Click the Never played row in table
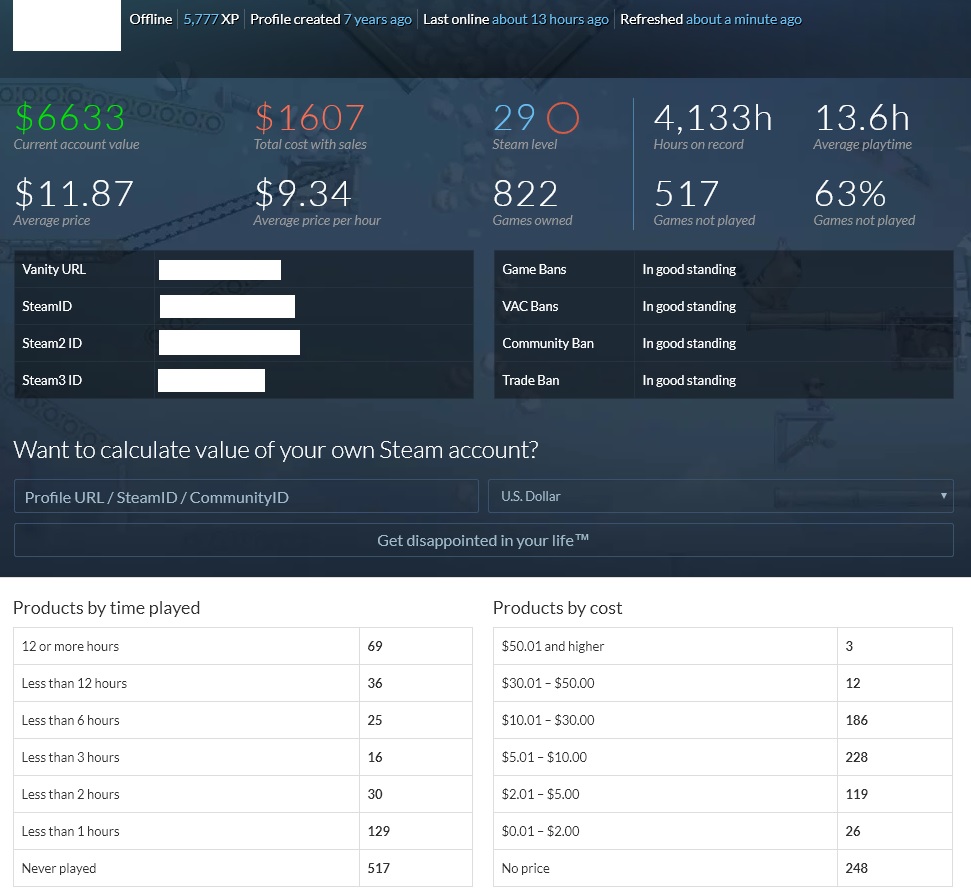Screen dimensions: 971x894 [243, 868]
